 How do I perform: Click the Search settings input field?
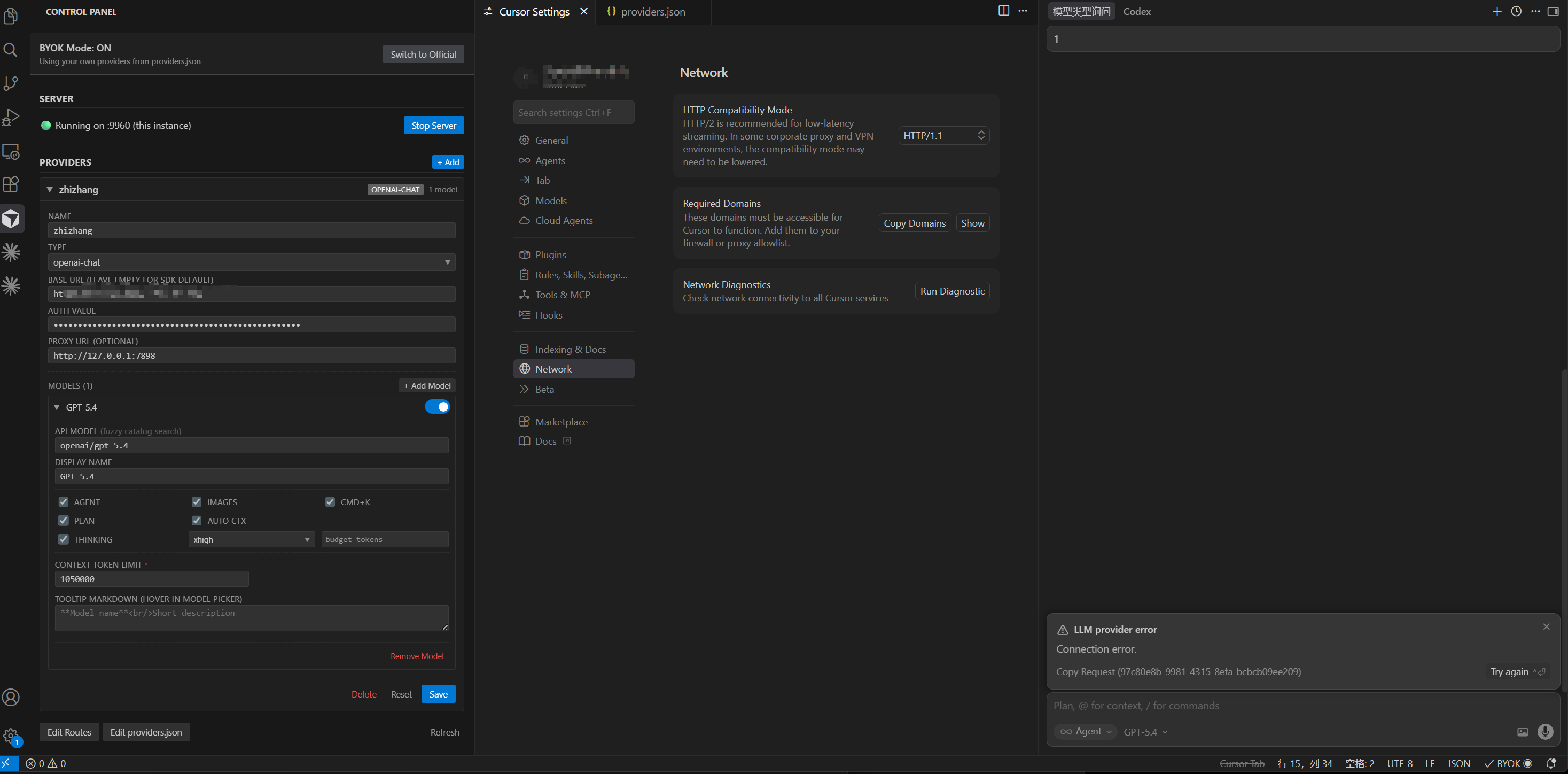coord(573,113)
